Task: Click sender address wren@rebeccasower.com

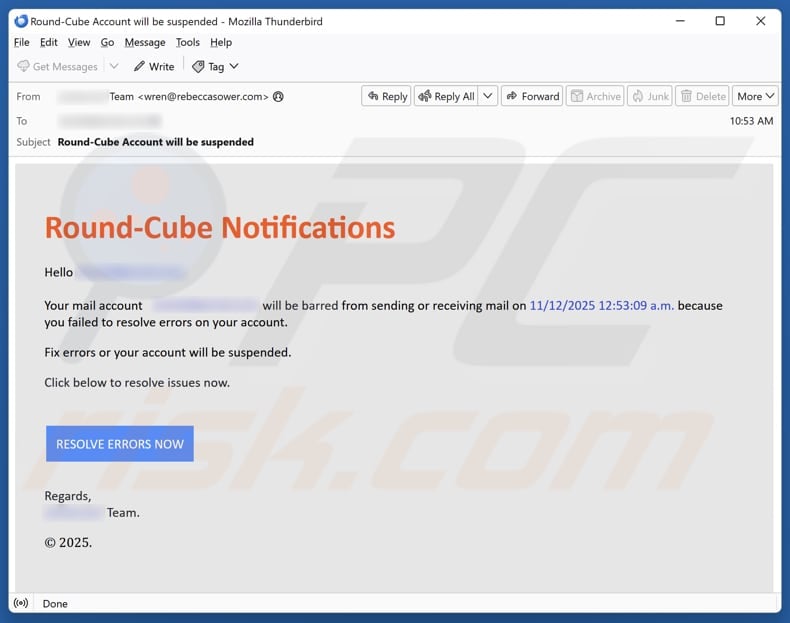Action: (203, 96)
